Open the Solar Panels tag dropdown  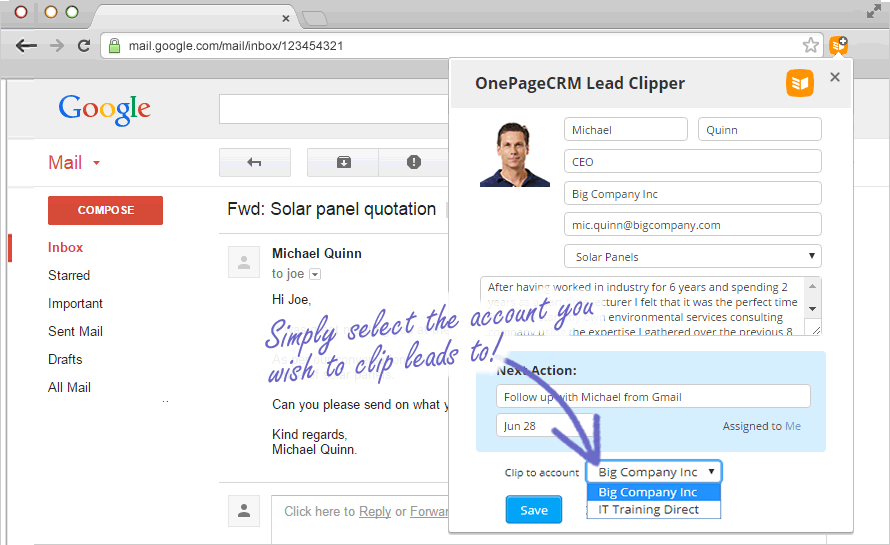click(692, 257)
